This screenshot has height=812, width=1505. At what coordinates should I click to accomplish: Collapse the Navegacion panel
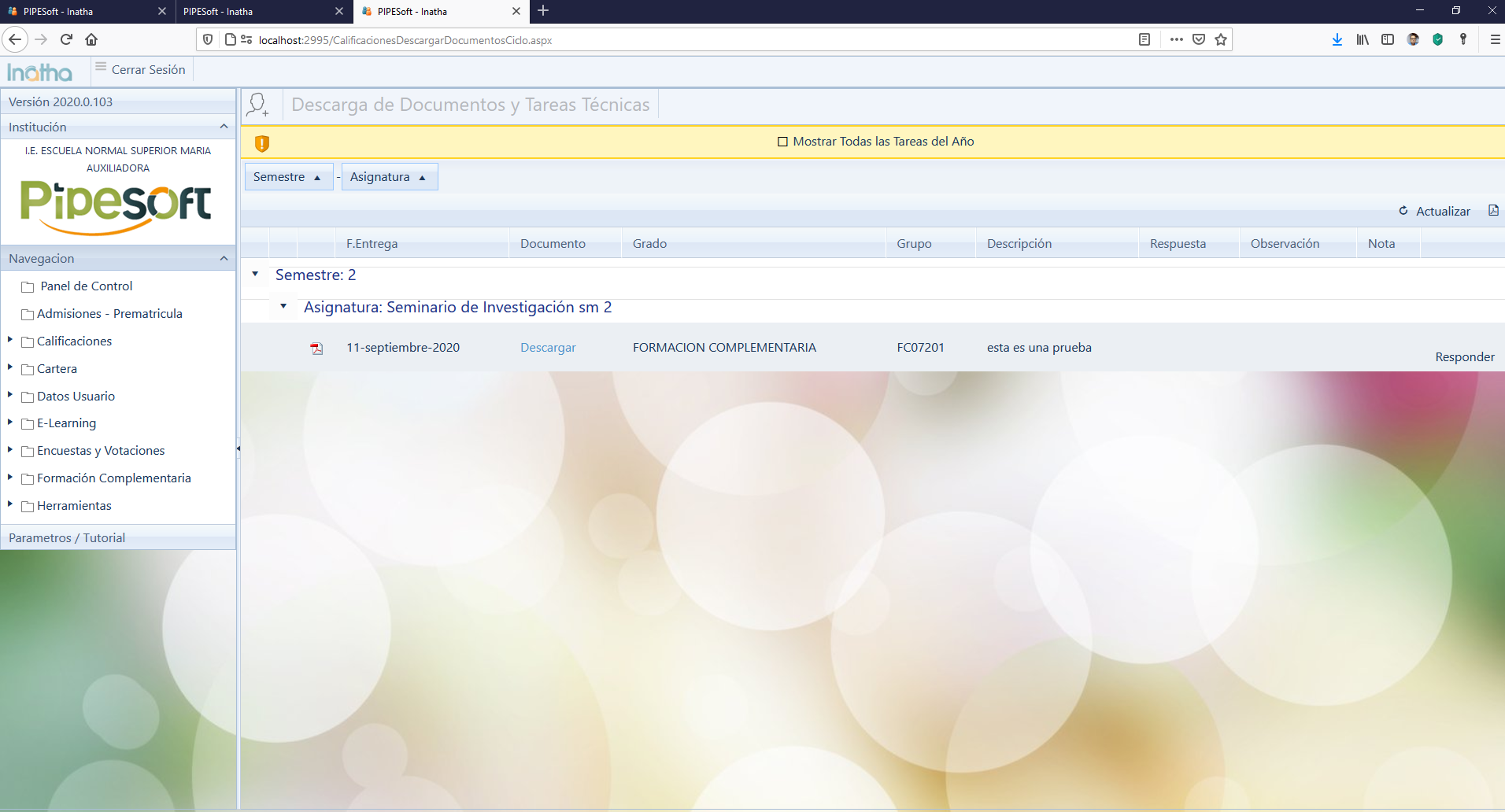tap(224, 258)
